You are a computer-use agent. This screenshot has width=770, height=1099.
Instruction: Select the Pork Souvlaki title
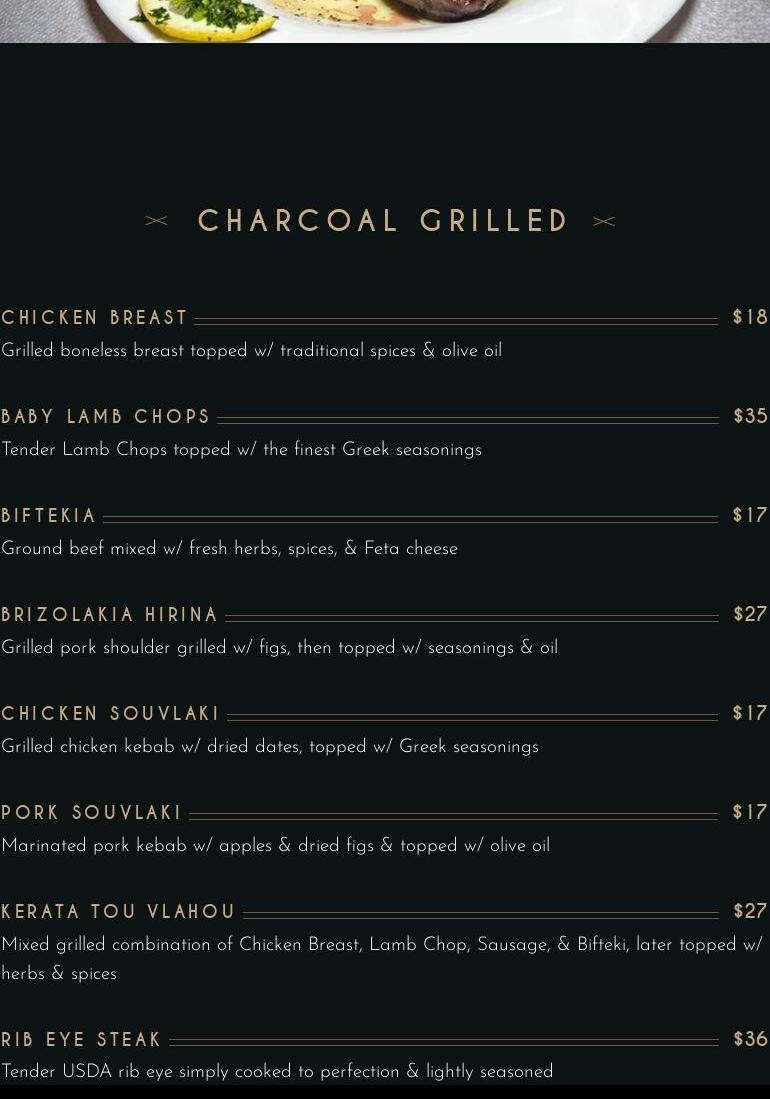coord(92,813)
